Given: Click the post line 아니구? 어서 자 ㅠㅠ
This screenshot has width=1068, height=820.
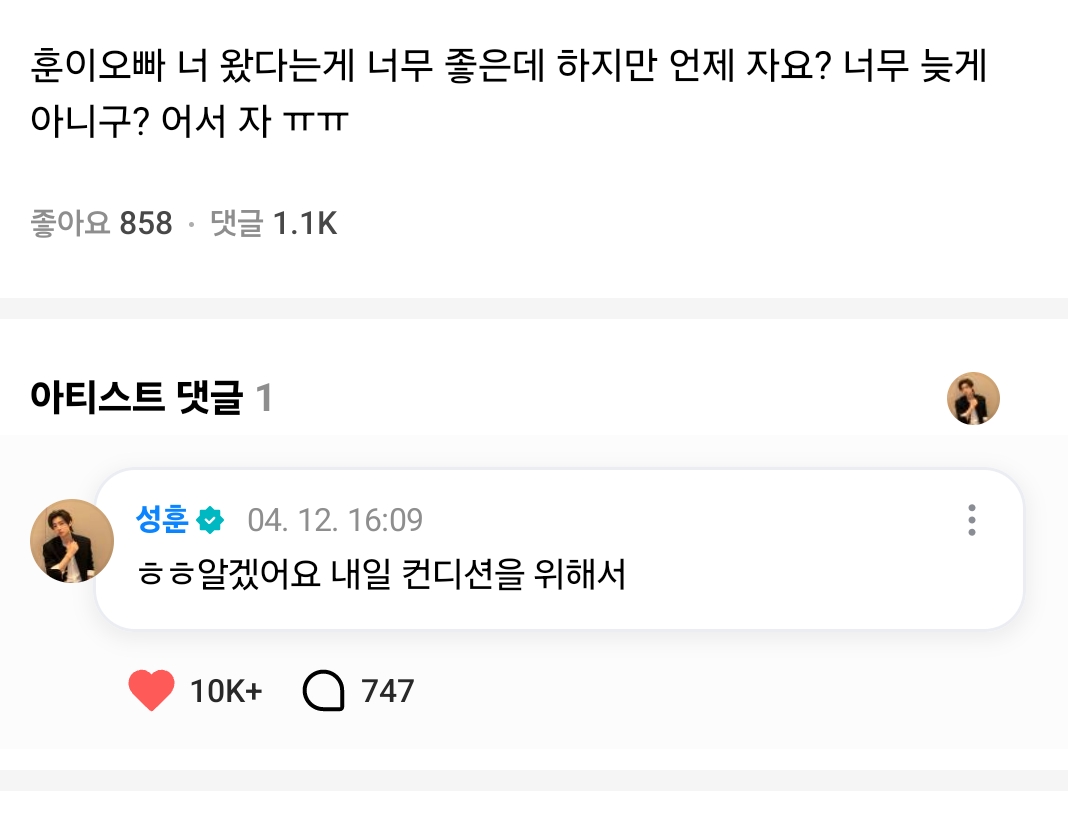Looking at the screenshot, I should (189, 125).
